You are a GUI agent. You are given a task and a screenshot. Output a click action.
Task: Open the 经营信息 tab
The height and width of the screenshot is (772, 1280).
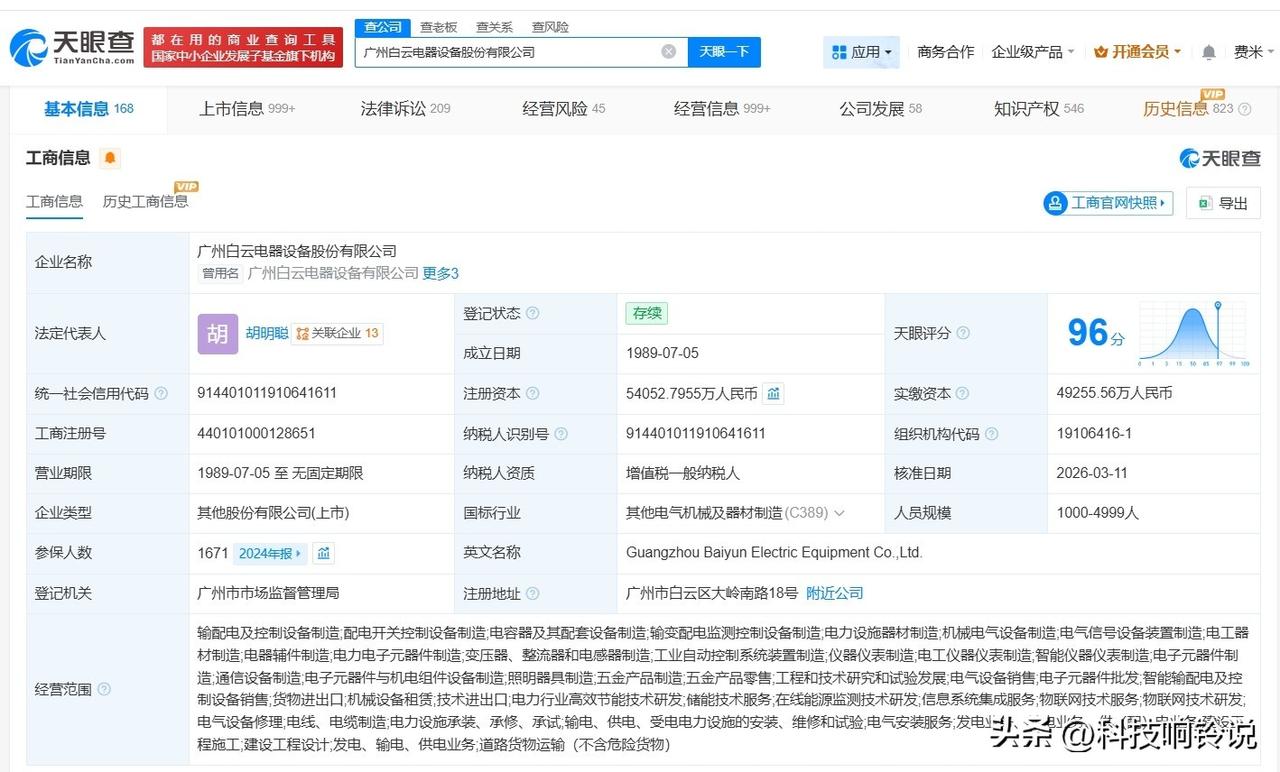[x=722, y=109]
